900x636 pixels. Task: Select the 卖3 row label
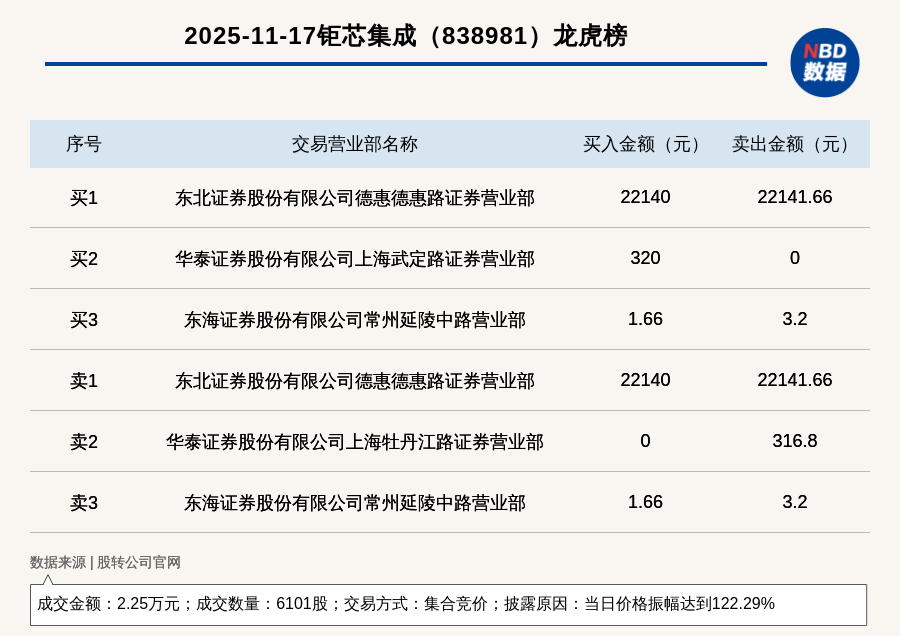(84, 503)
